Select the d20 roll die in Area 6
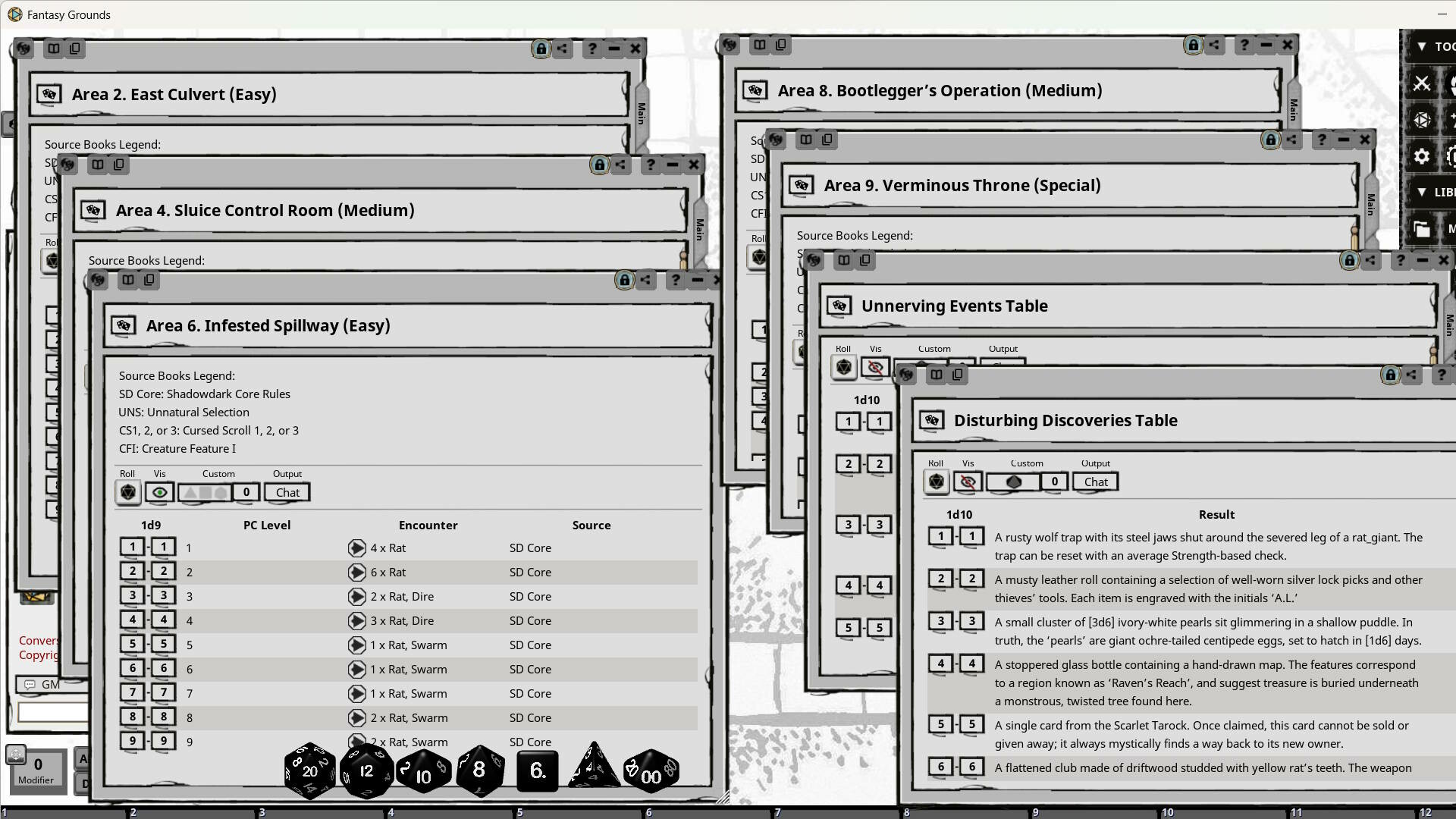 coord(127,491)
